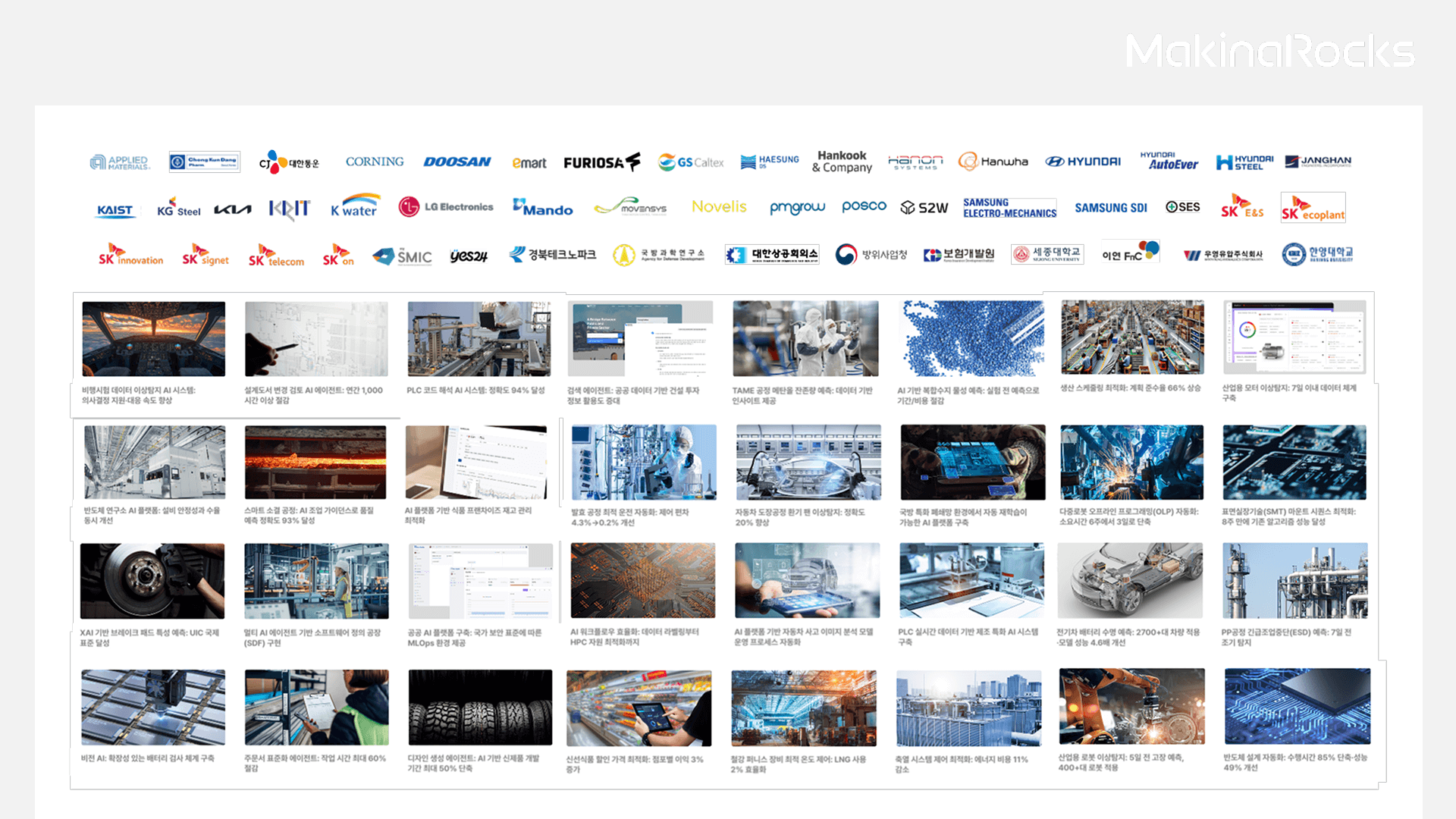
Task: Click the SK ecoplant logo
Action: (x=1313, y=208)
